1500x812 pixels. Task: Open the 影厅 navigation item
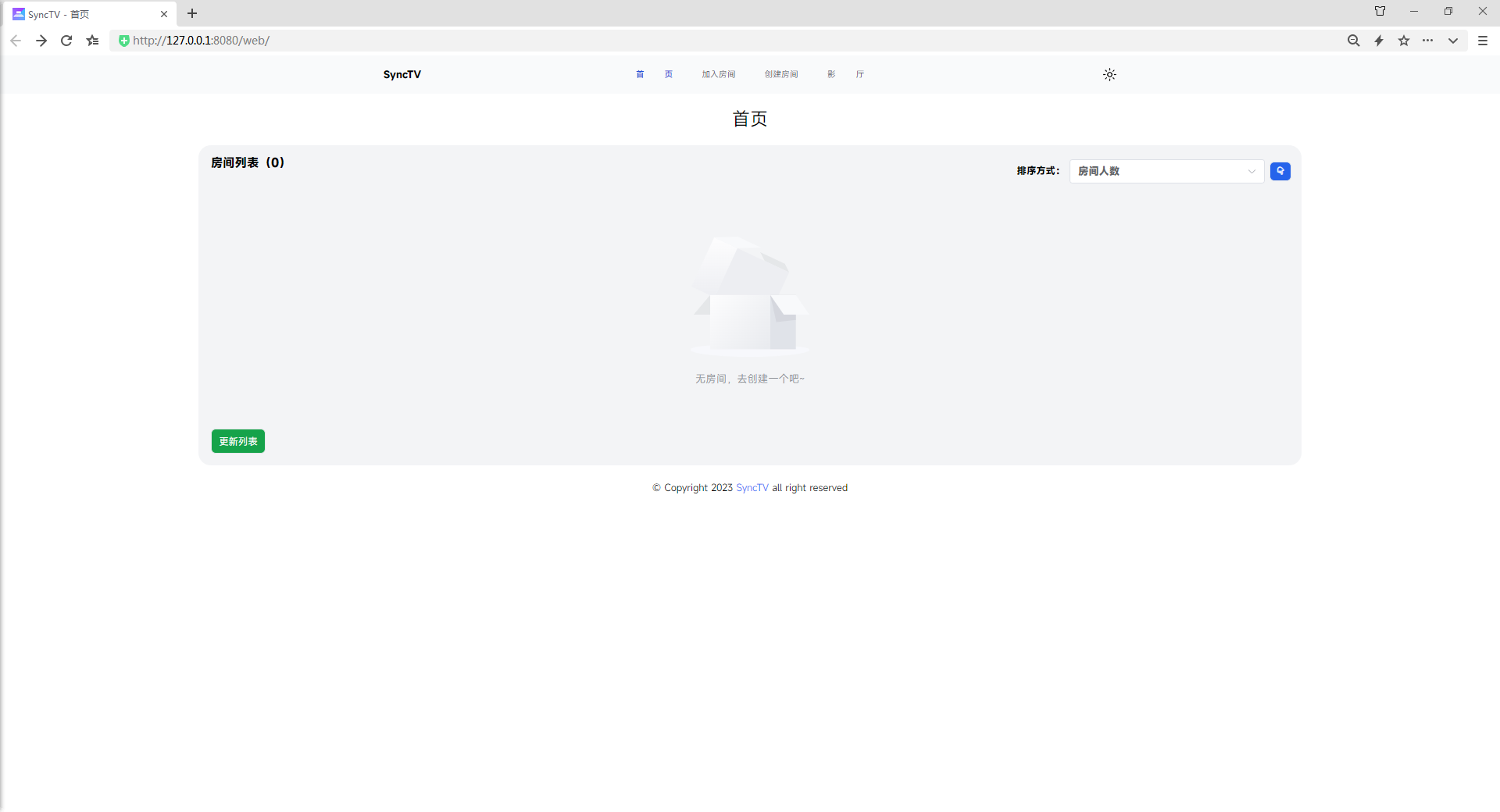pos(845,75)
